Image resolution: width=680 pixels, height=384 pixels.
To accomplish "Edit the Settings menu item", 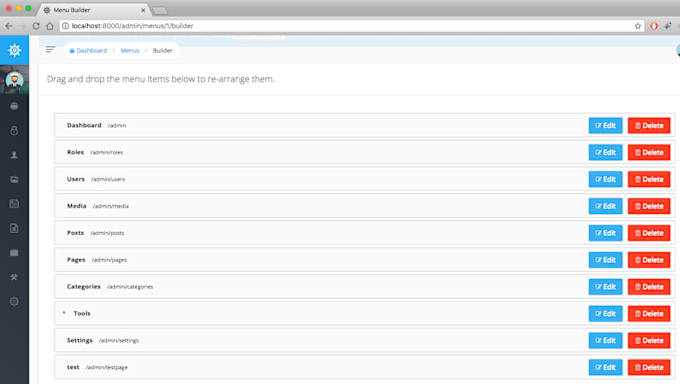I will [605, 341].
